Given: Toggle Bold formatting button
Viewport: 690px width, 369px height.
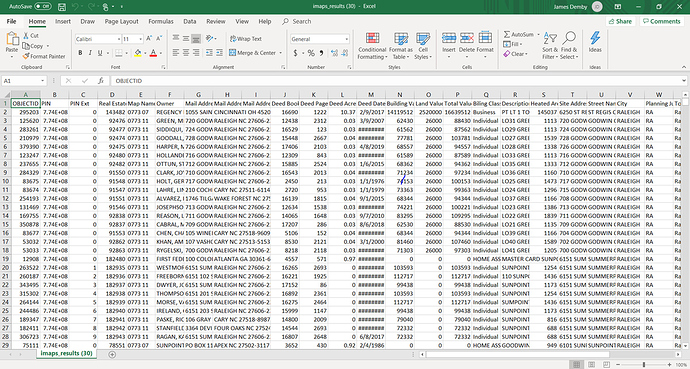Looking at the screenshot, I should pos(80,53).
